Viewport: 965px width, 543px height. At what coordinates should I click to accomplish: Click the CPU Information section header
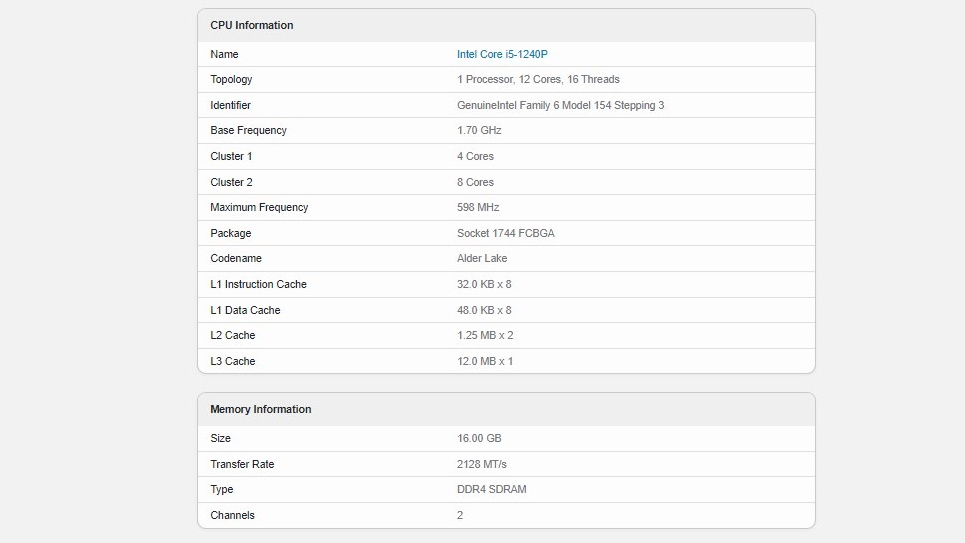pos(251,25)
